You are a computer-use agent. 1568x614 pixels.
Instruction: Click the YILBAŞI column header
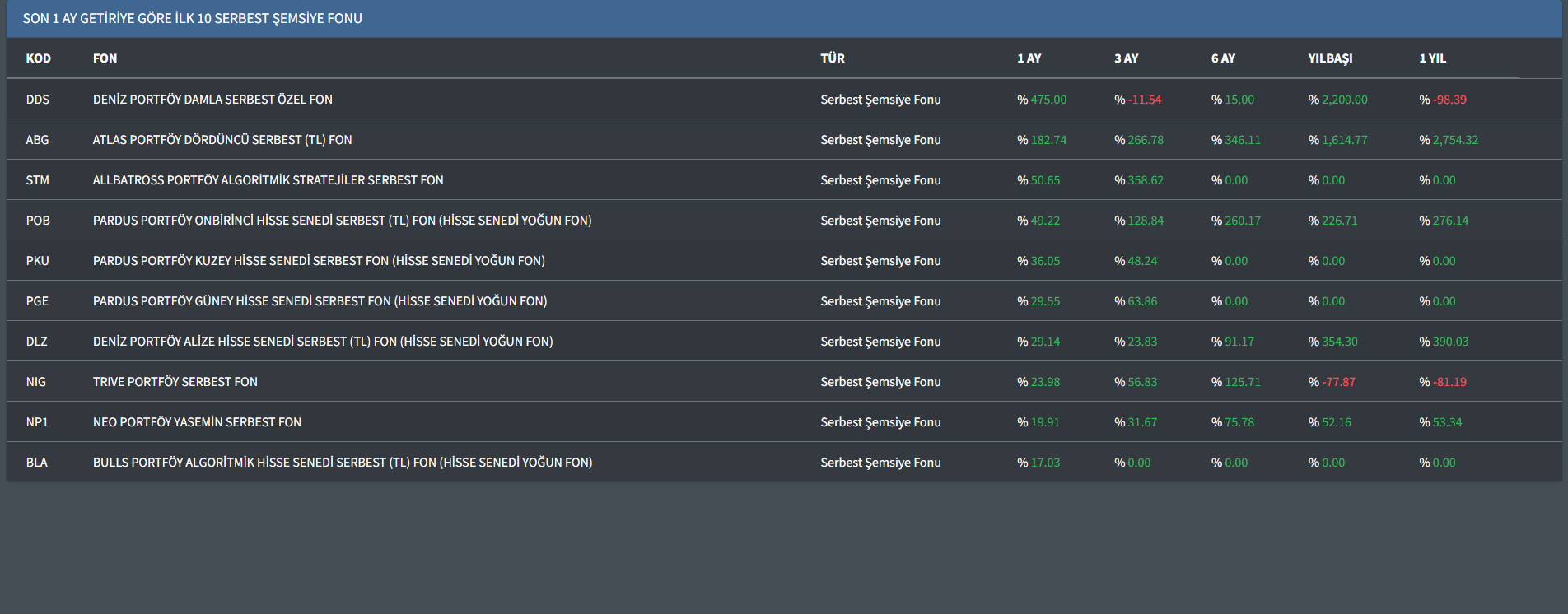(1329, 58)
